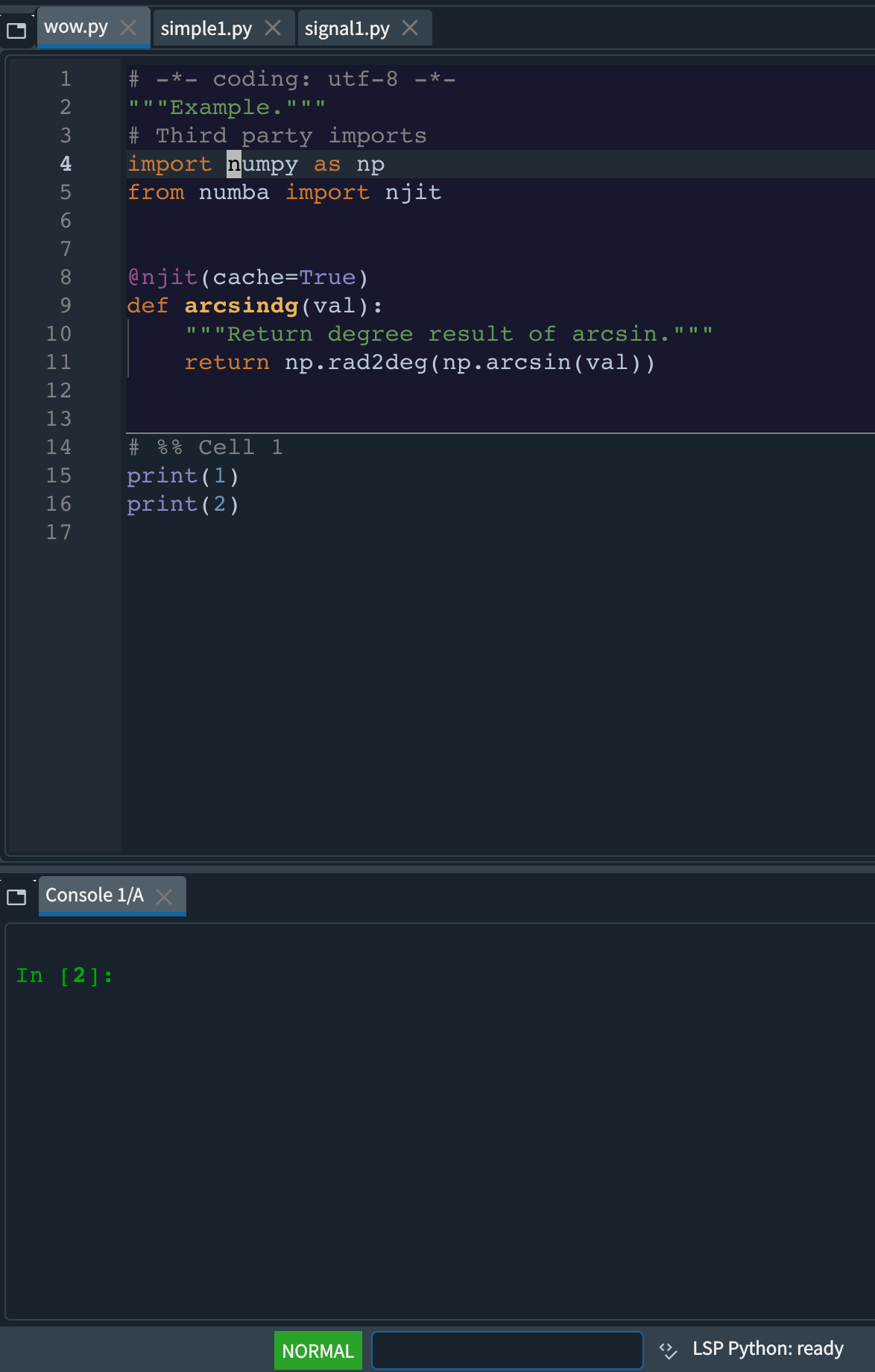This screenshot has width=875, height=1372.
Task: Switch to the simple1.py tab
Action: (x=206, y=28)
